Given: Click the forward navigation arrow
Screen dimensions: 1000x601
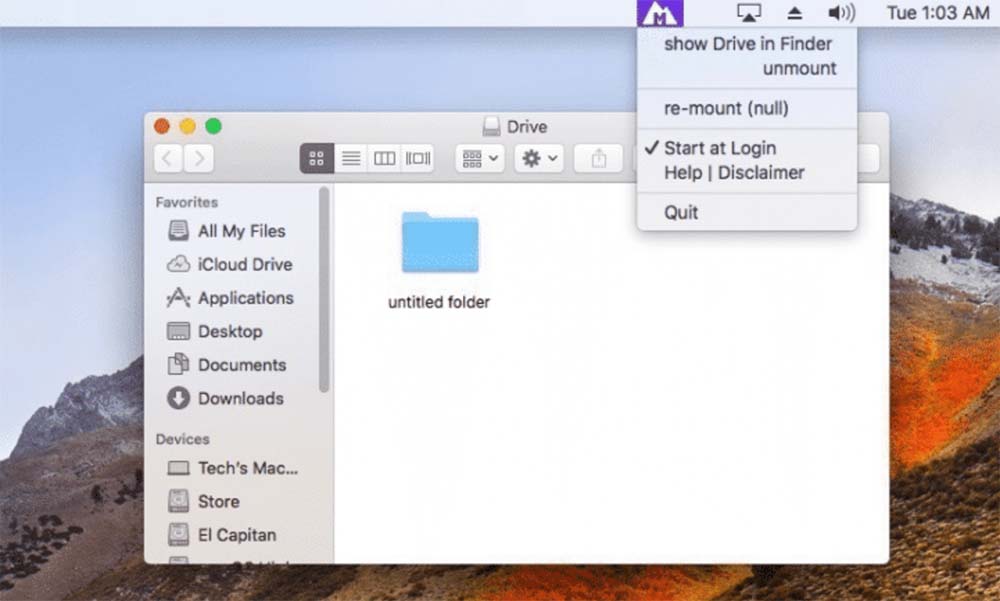Looking at the screenshot, I should click(x=196, y=158).
